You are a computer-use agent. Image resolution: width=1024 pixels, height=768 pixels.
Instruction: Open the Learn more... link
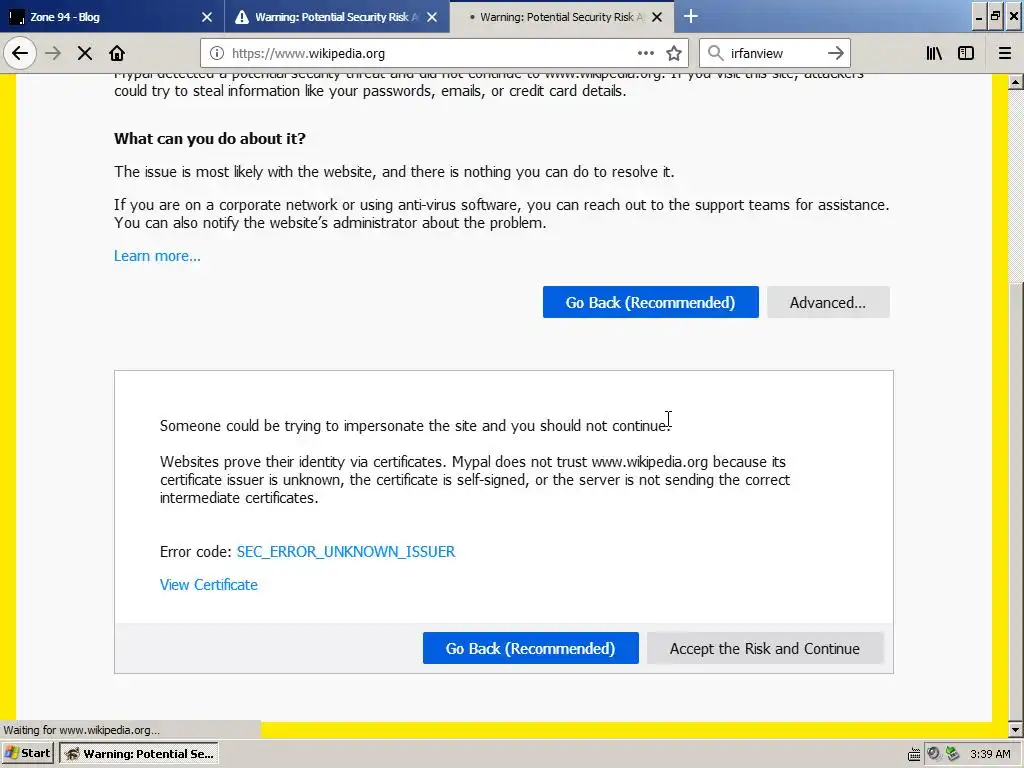tap(157, 256)
